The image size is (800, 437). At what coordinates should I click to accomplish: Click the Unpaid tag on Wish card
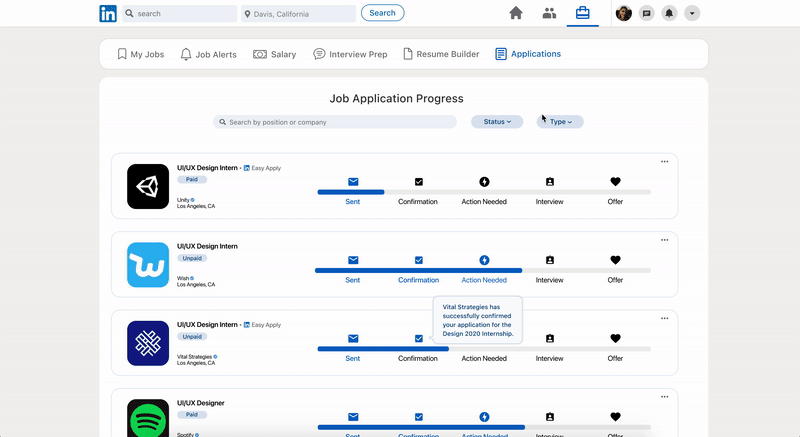click(x=192, y=258)
